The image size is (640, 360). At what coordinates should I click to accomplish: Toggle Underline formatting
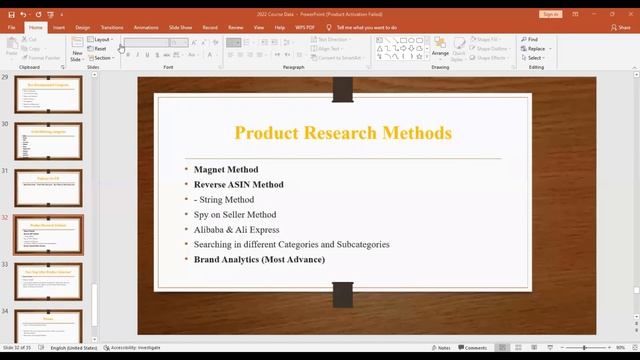[147, 55]
